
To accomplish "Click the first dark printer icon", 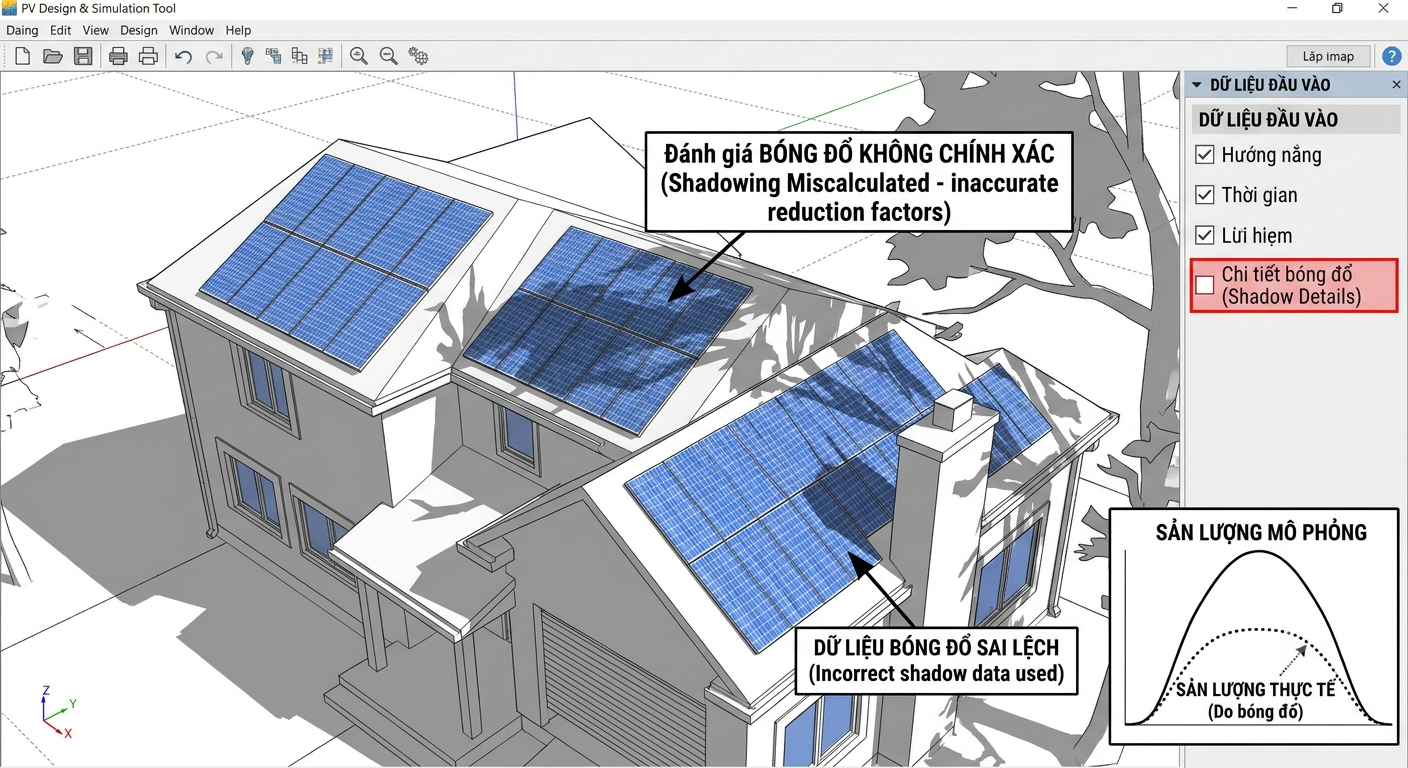I will (118, 56).
